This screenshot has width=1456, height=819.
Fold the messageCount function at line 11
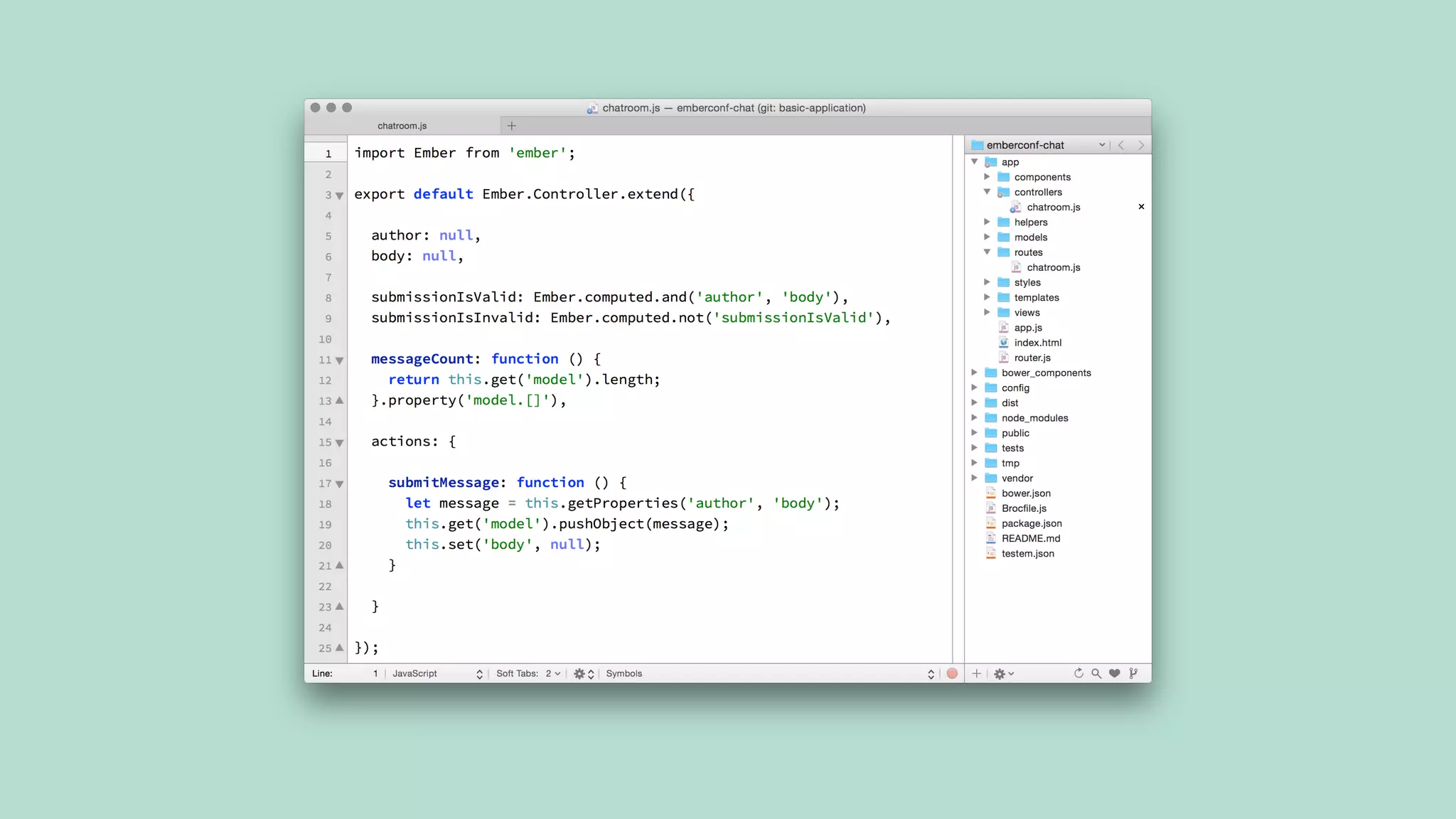[x=340, y=360]
